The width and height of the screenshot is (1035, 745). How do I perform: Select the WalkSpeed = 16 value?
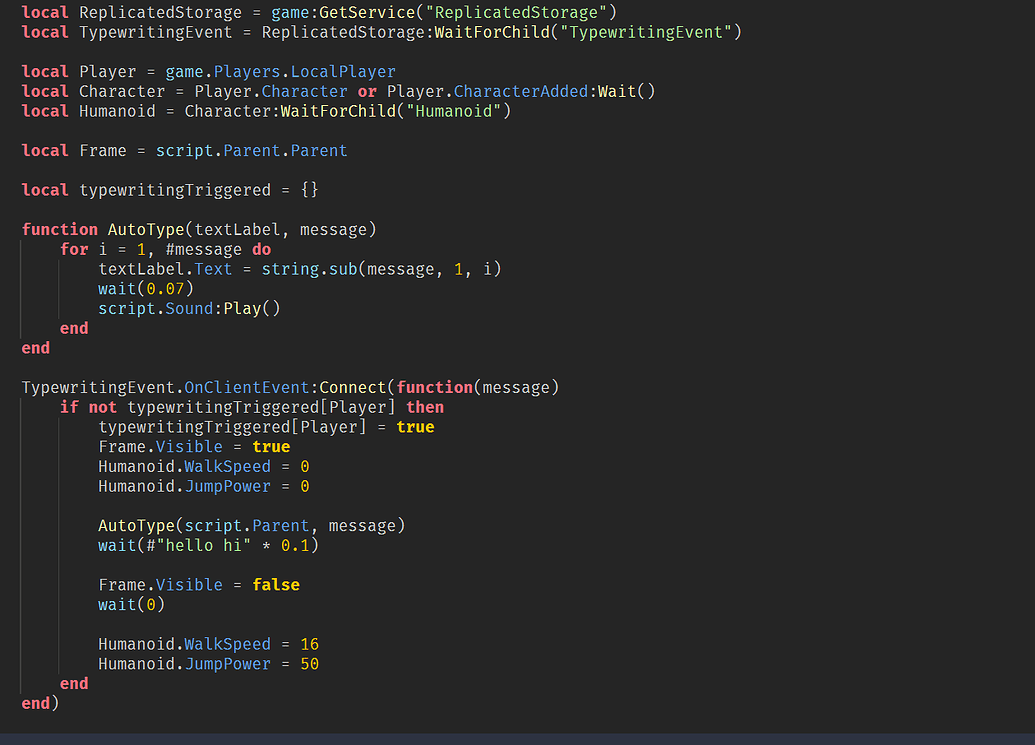point(309,643)
